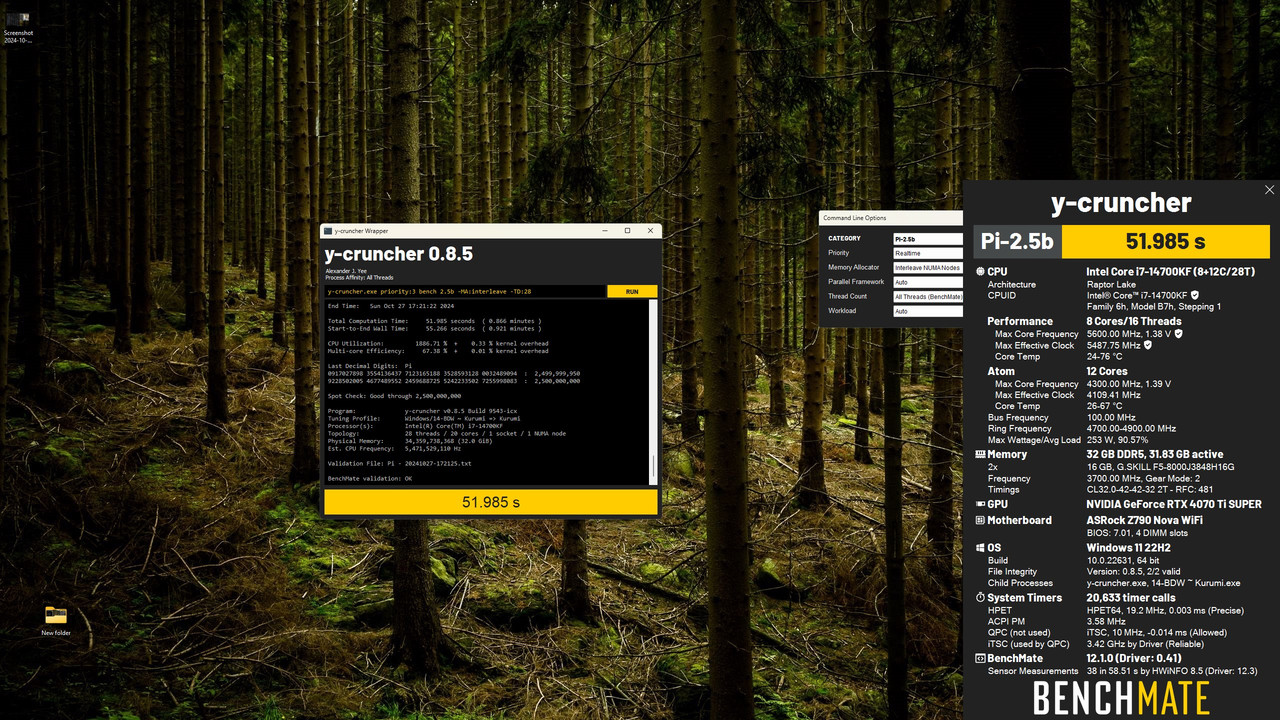Click the '12 Cores' Atom text
The width and height of the screenshot is (1280, 720).
pyautogui.click(x=1108, y=371)
